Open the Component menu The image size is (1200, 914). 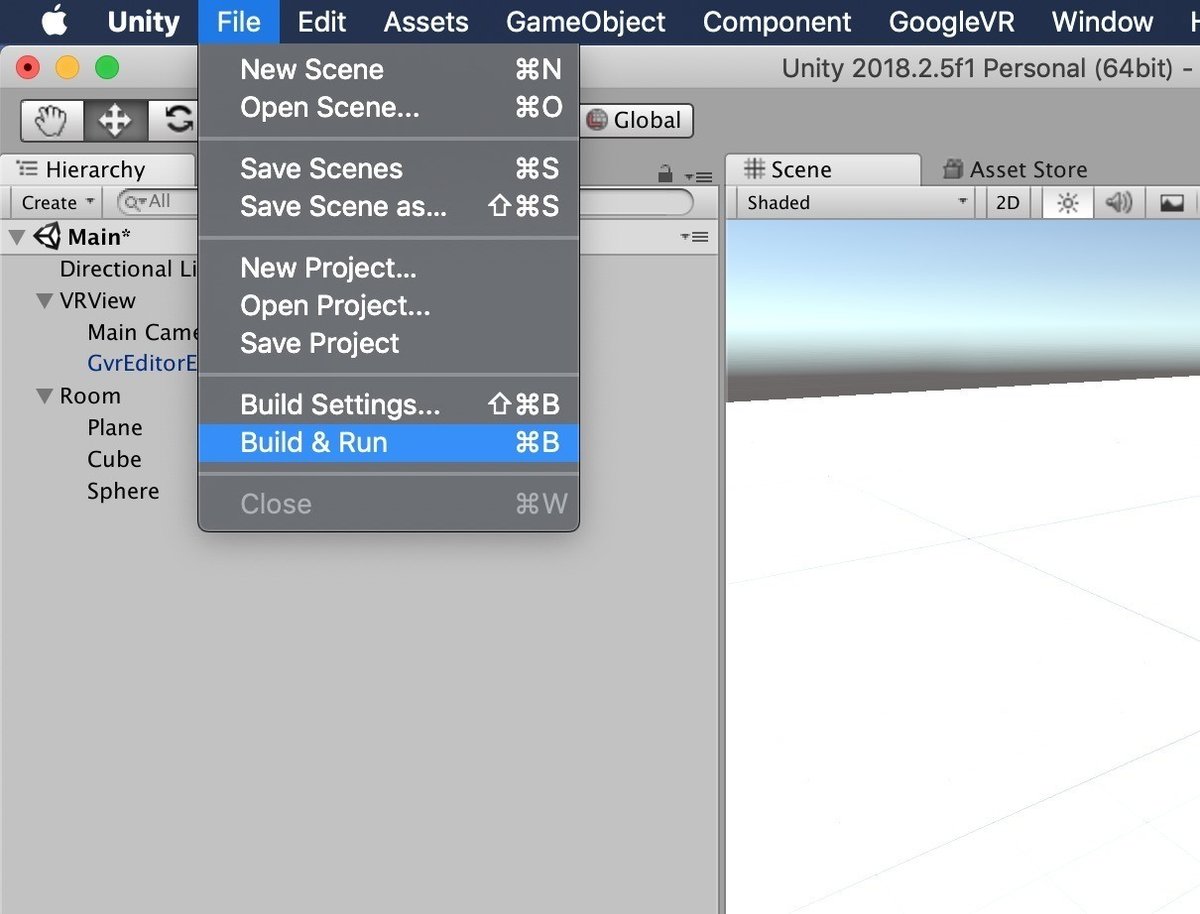coord(777,21)
